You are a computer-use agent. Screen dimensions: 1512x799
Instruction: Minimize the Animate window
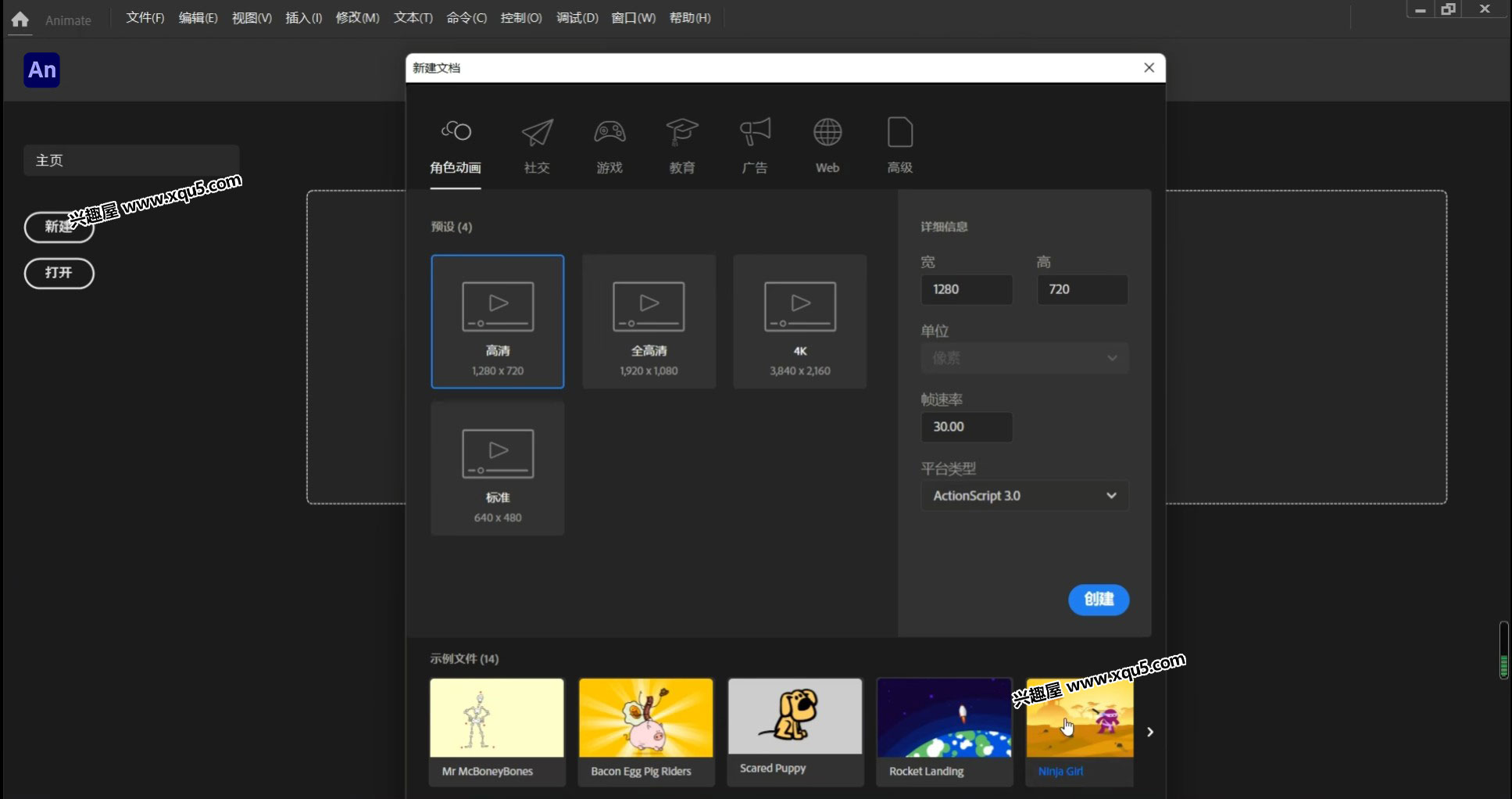pyautogui.click(x=1420, y=9)
